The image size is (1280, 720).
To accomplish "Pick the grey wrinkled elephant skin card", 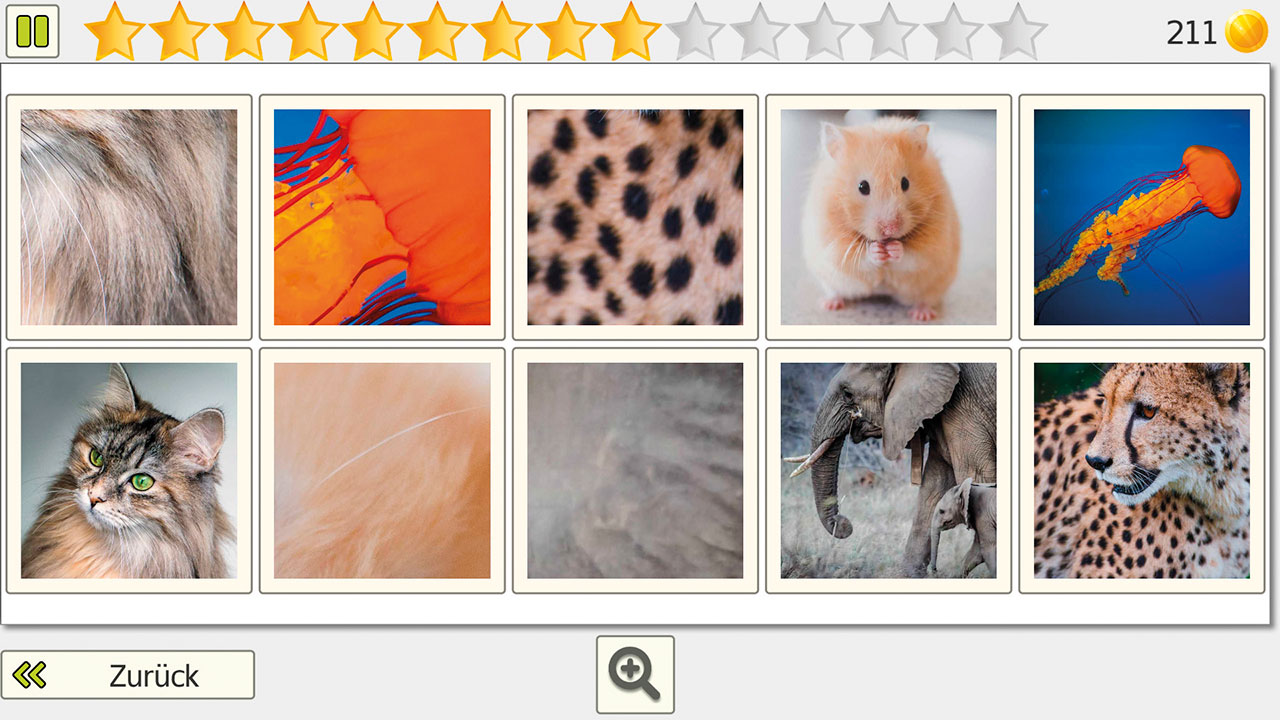I will click(x=635, y=470).
